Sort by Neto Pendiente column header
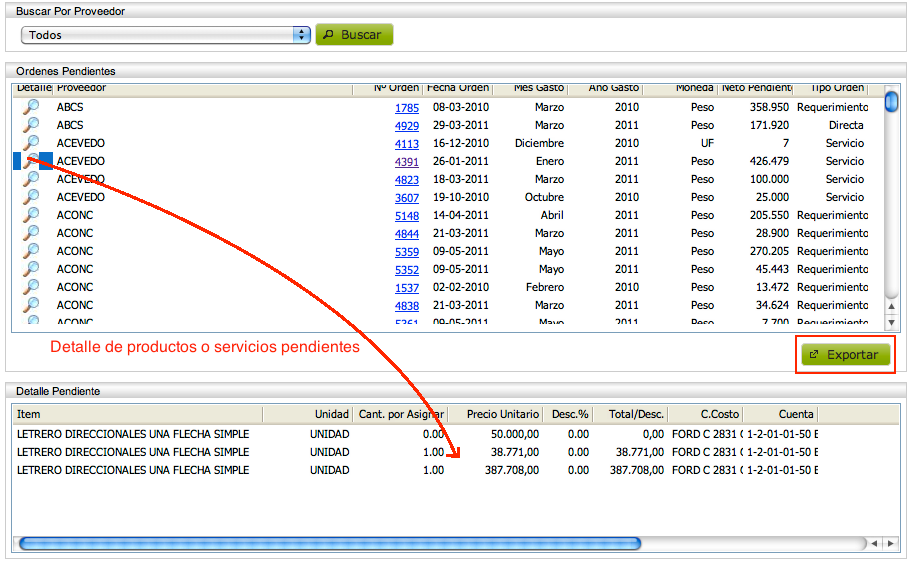Image resolution: width=912 pixels, height=563 pixels. click(756, 88)
